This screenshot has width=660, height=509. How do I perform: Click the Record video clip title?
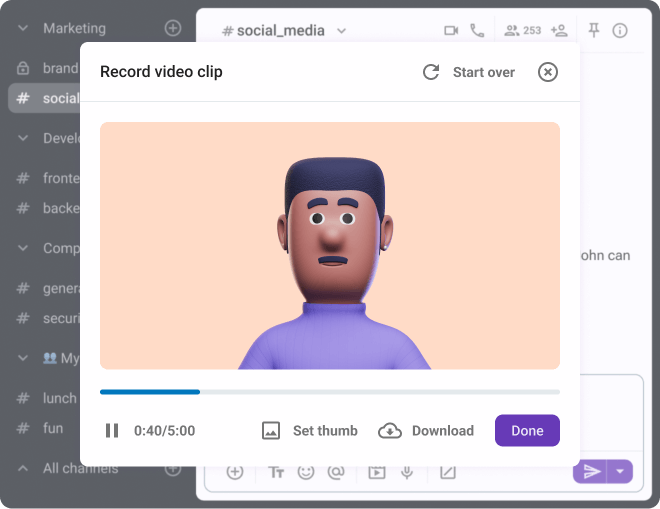coord(161,72)
